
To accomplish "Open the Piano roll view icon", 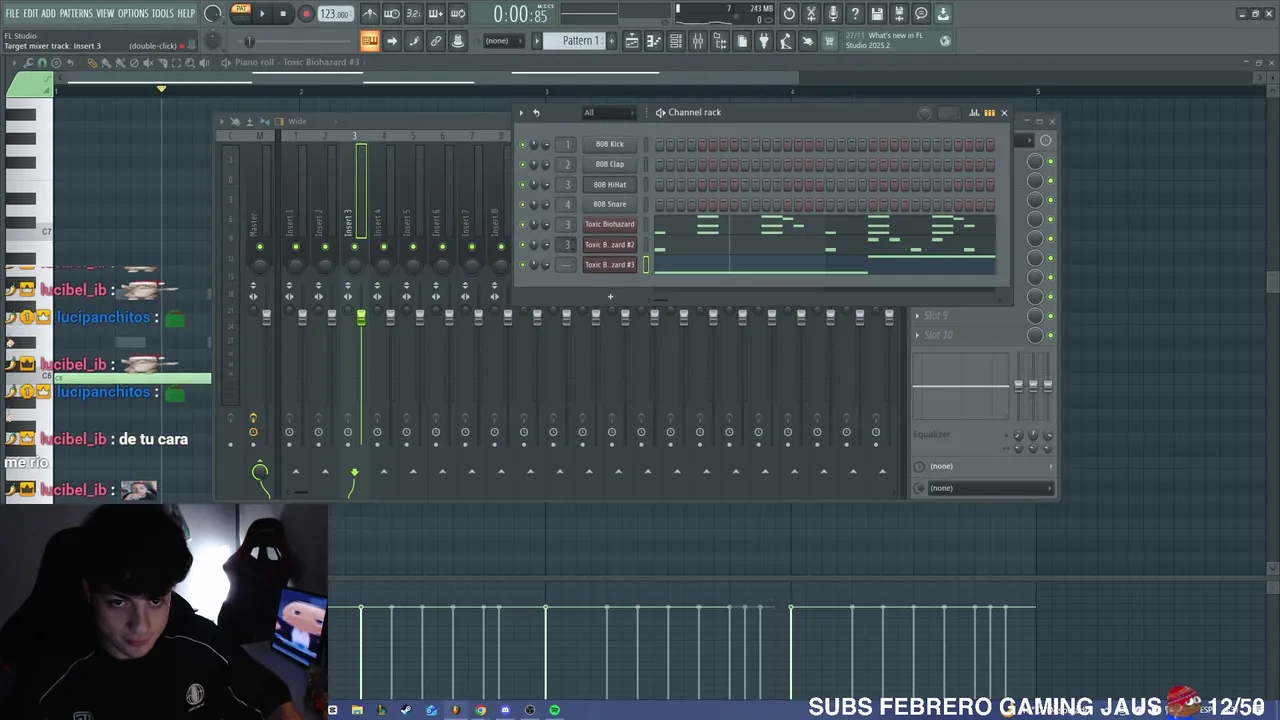I will (654, 41).
